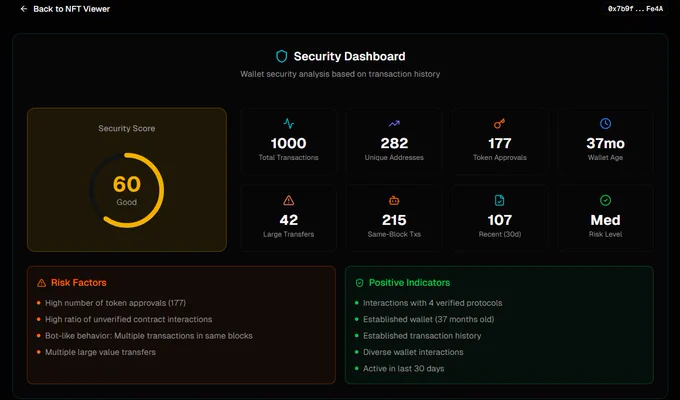The image size is (680, 400).
Task: Click the document icon above Recent (30d)
Action: coord(500,200)
